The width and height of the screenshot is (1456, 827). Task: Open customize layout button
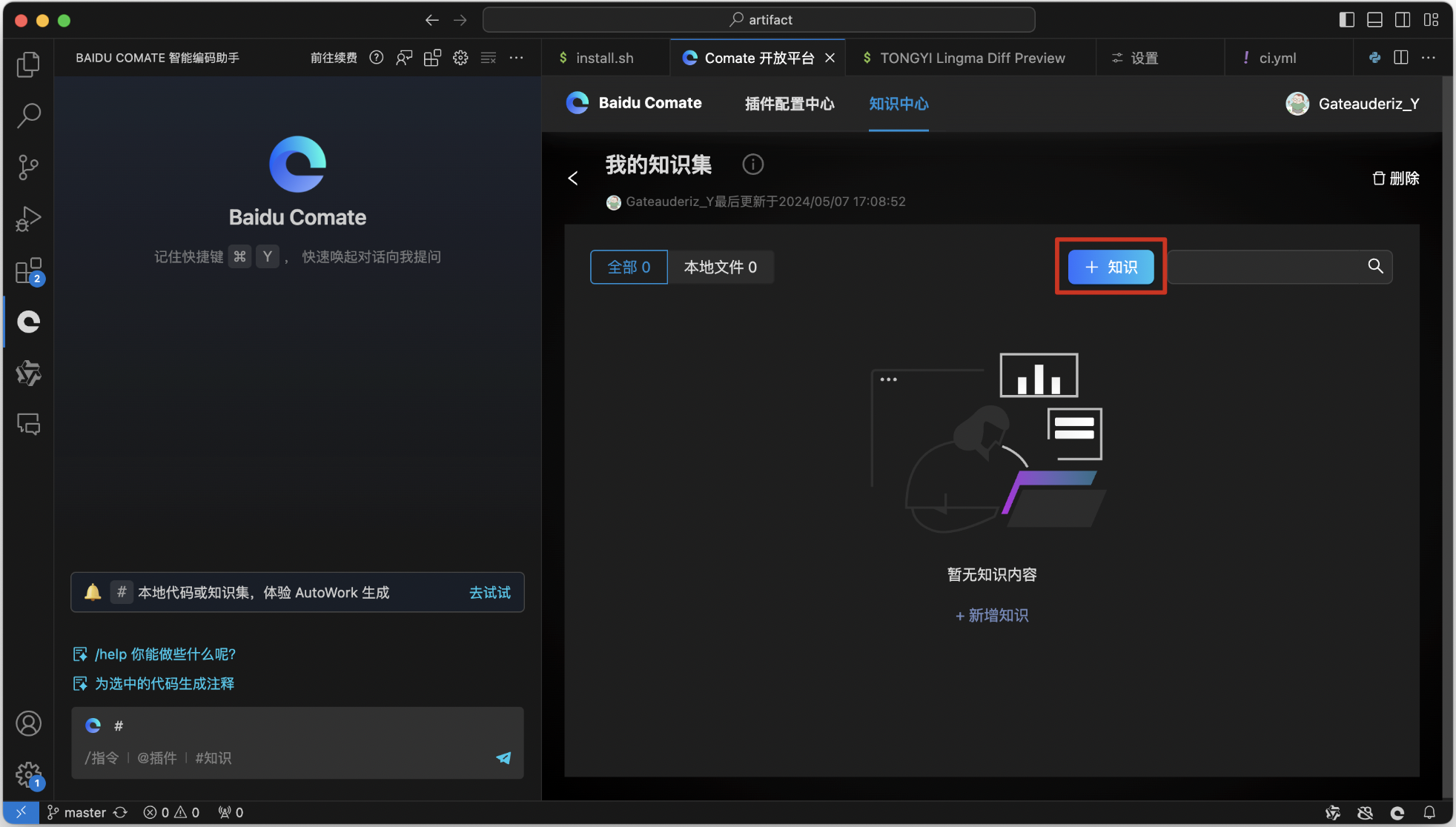pyautogui.click(x=1431, y=20)
